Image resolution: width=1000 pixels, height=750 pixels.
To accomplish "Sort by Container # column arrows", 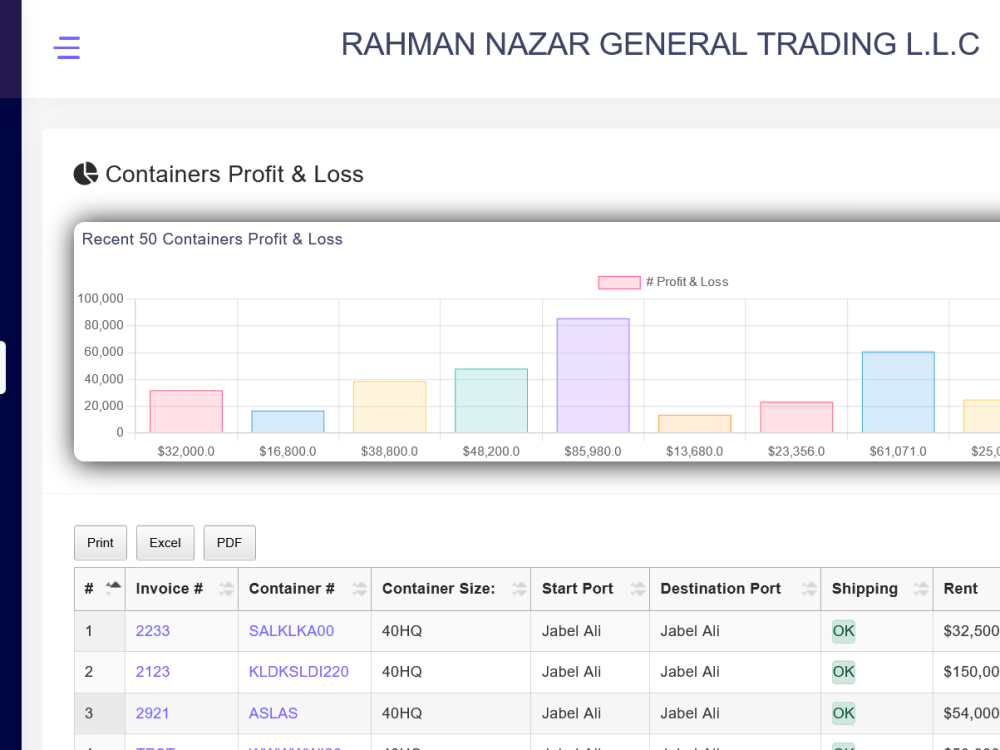I will click(x=359, y=589).
